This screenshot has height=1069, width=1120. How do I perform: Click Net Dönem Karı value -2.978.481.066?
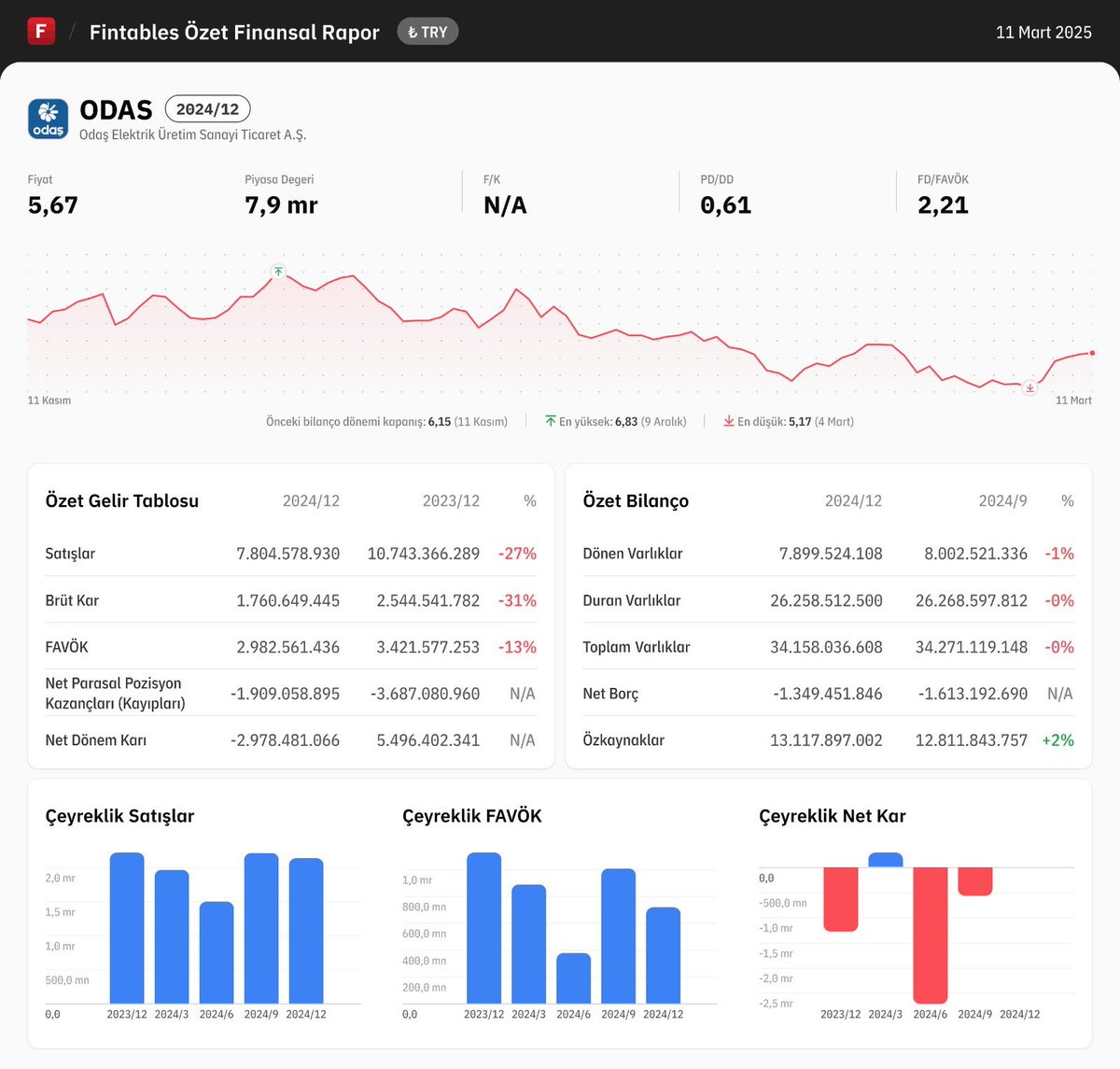click(285, 740)
